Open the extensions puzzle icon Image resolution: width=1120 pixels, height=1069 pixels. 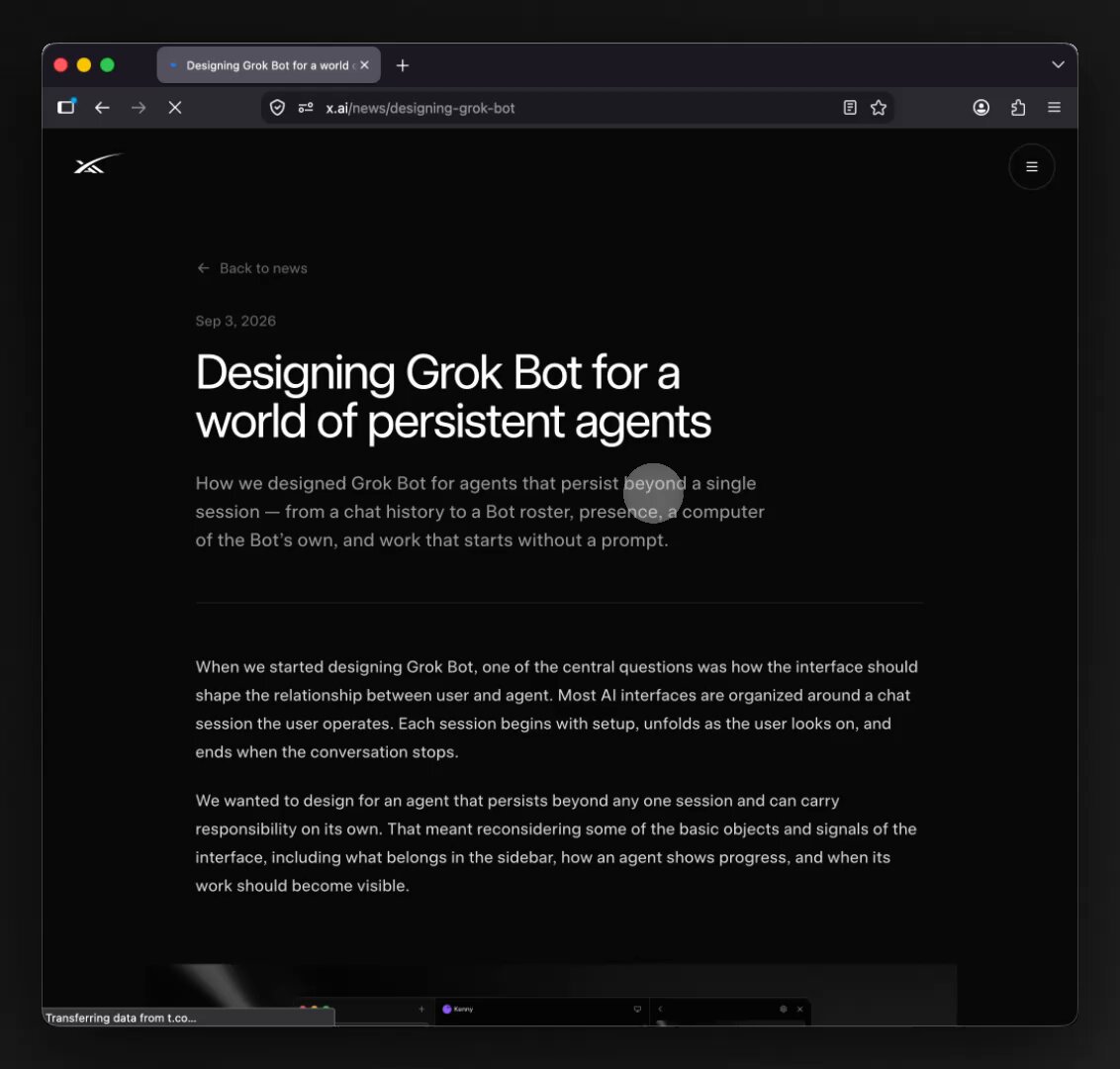pos(1018,107)
